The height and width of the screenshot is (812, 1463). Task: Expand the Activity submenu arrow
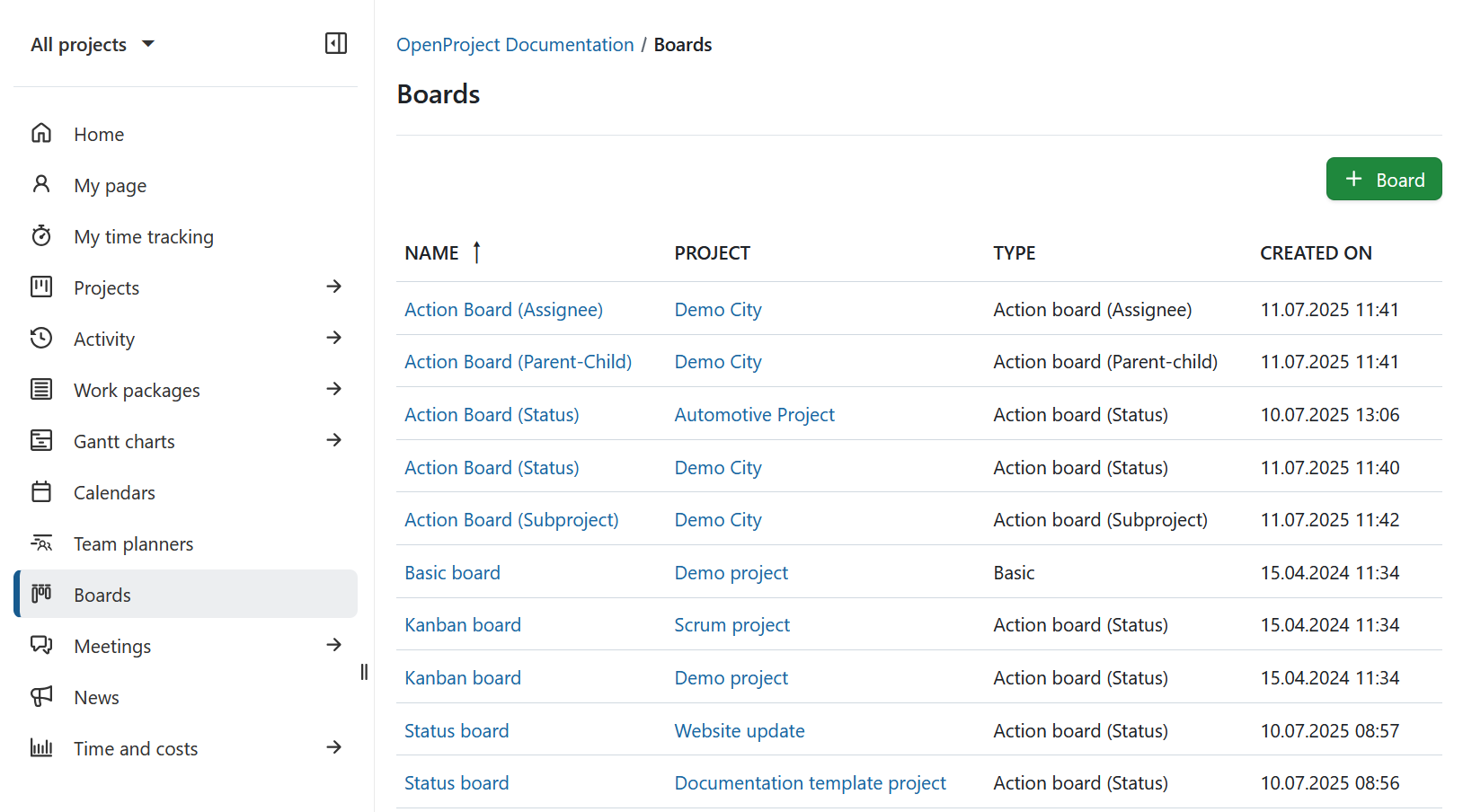(x=333, y=338)
